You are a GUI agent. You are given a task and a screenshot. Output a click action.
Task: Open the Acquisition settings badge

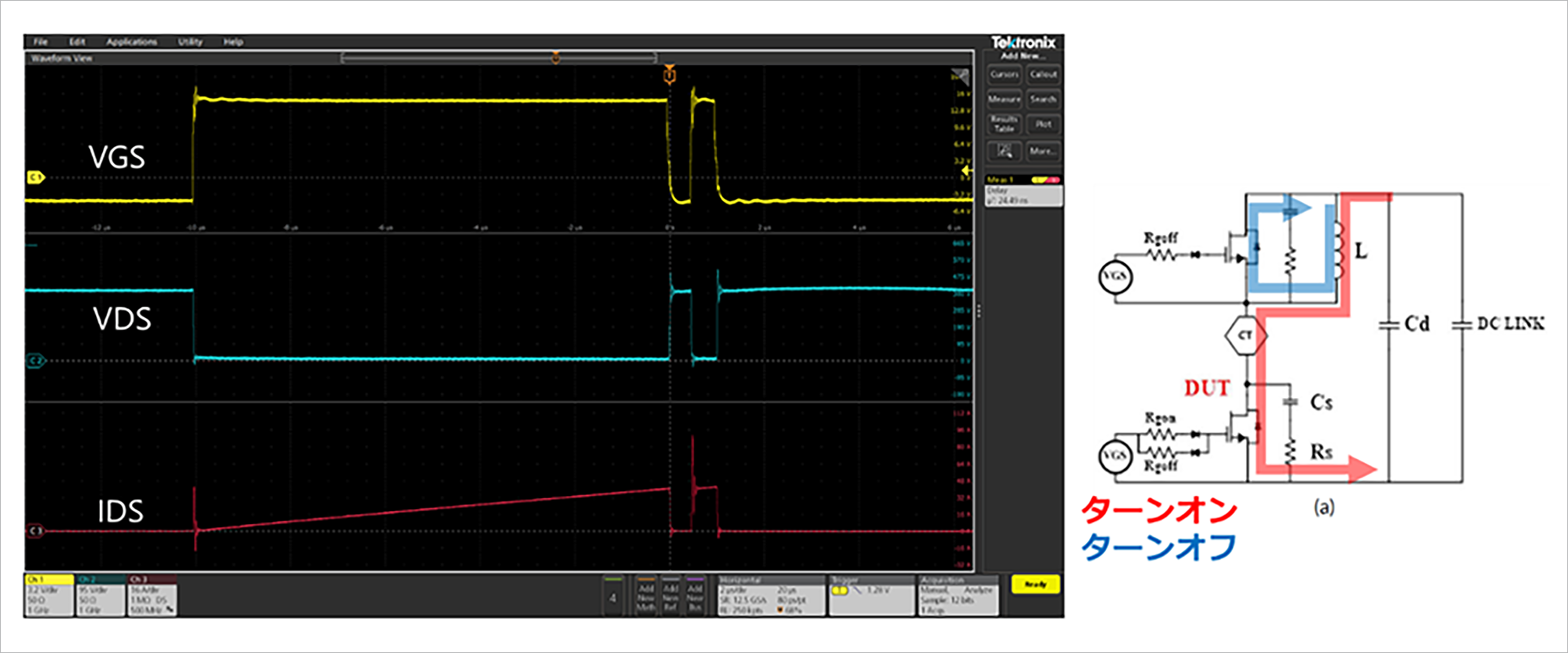click(958, 595)
